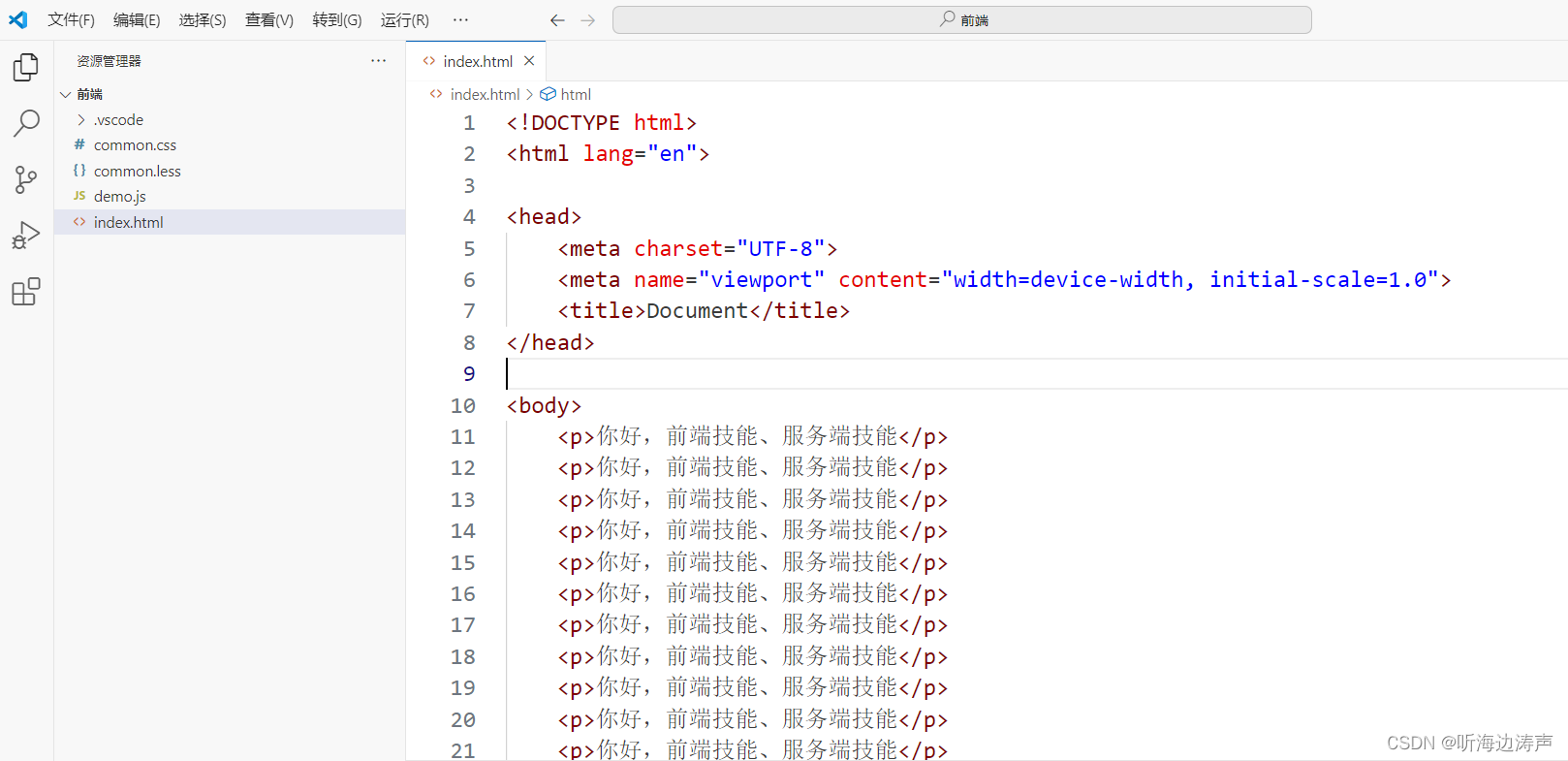Collapse the 前端 root folder

65,94
